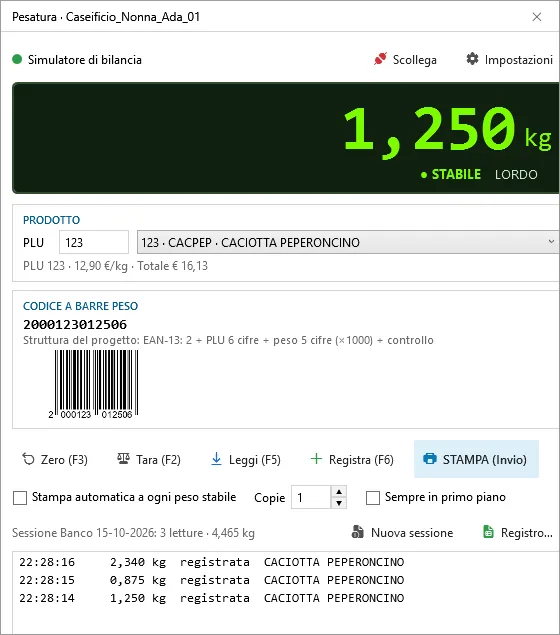Click the STABILE indicator
This screenshot has height=635, width=560.
pyautogui.click(x=451, y=175)
